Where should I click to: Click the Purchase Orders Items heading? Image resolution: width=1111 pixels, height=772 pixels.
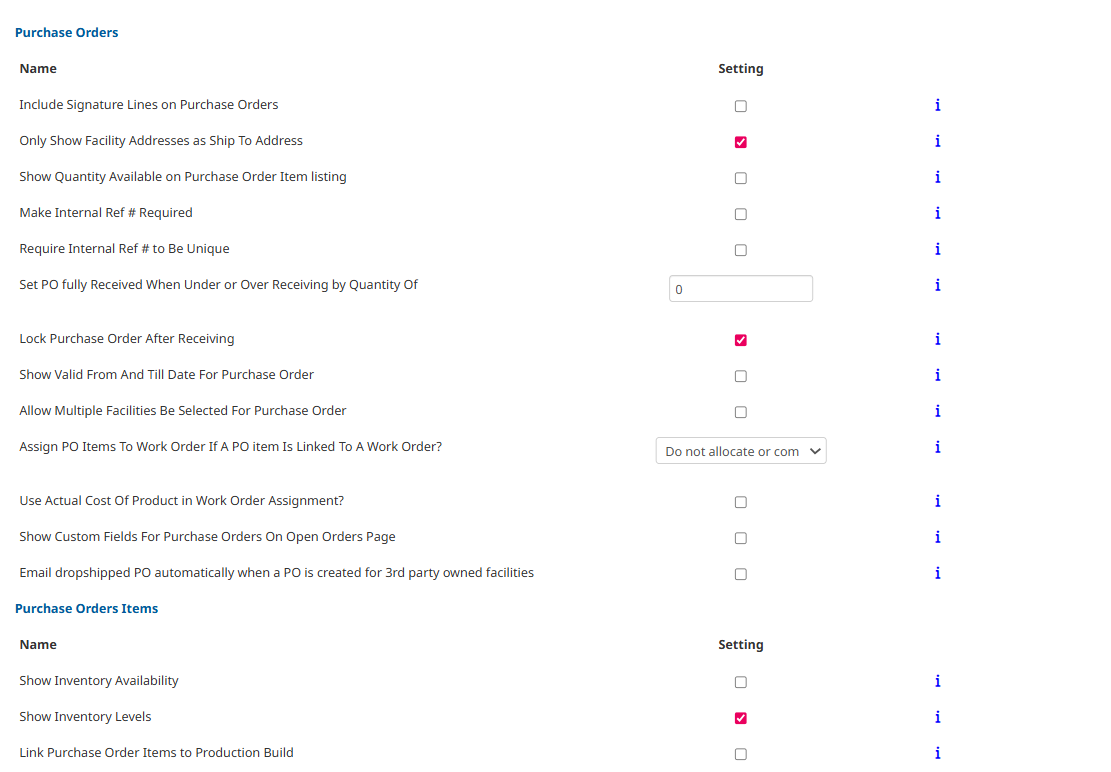tap(86, 608)
